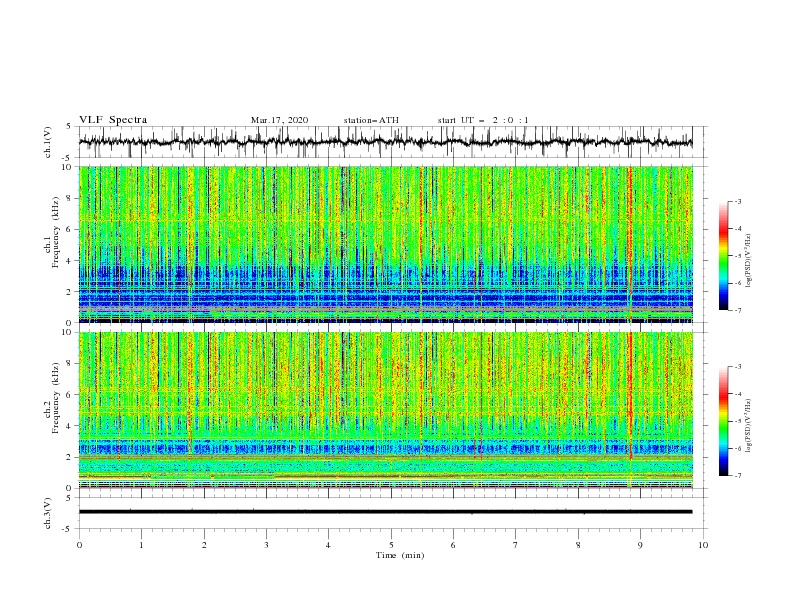Click the "-7" tick on ch.2 colorbar

point(738,476)
